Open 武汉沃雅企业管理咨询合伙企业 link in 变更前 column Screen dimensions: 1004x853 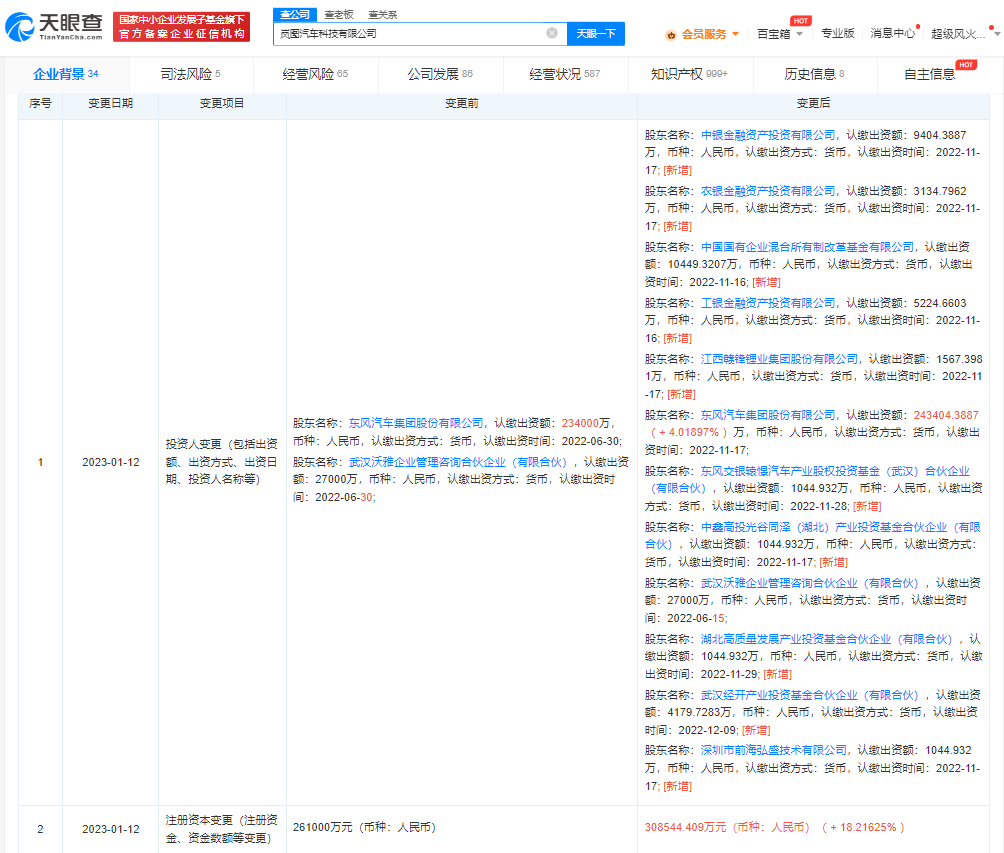[458, 462]
